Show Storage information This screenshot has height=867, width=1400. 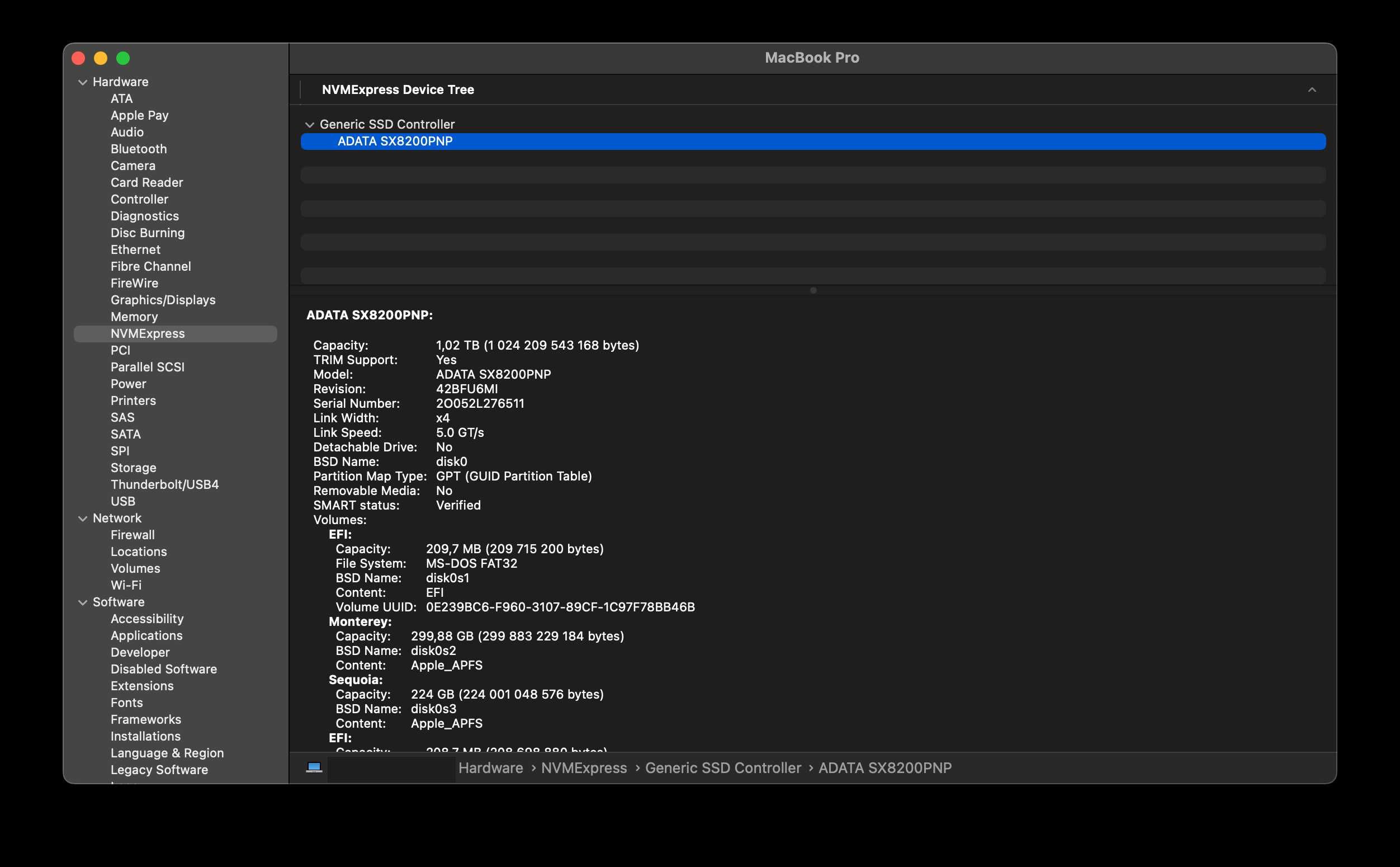133,468
